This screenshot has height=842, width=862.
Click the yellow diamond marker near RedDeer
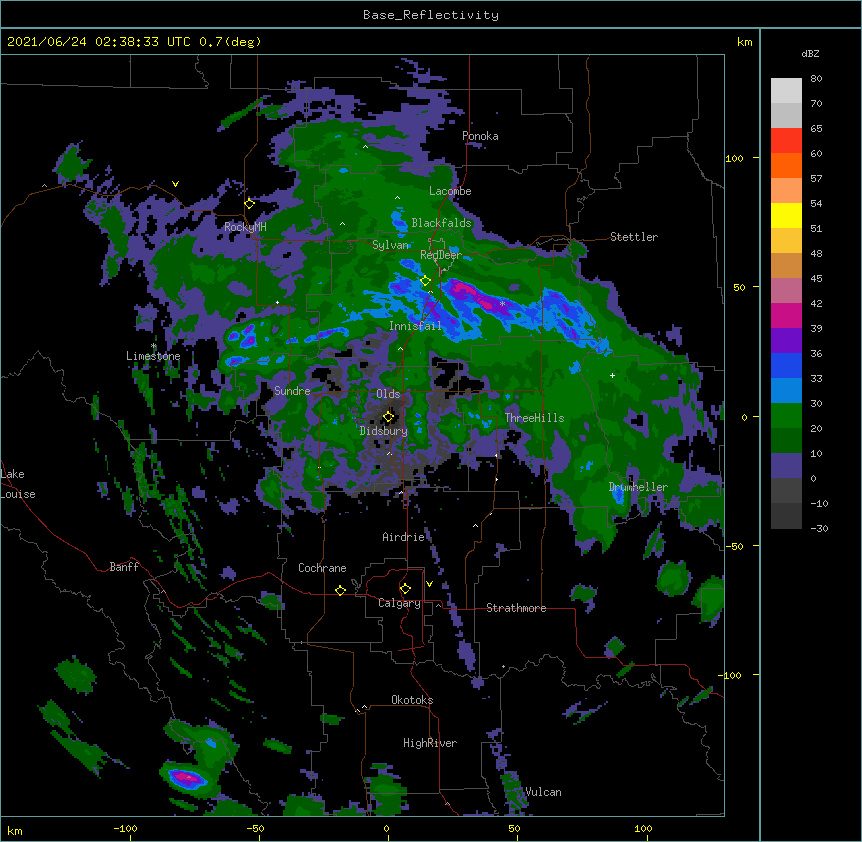click(x=425, y=281)
